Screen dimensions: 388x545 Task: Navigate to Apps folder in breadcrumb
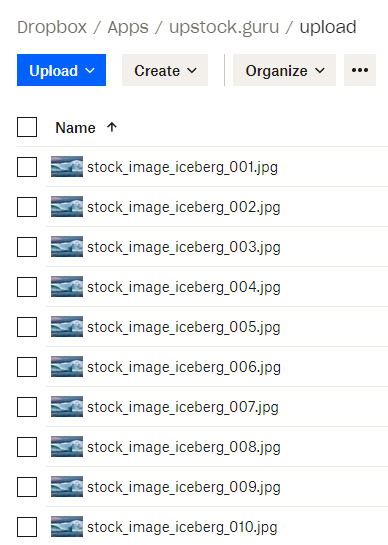pos(128,27)
